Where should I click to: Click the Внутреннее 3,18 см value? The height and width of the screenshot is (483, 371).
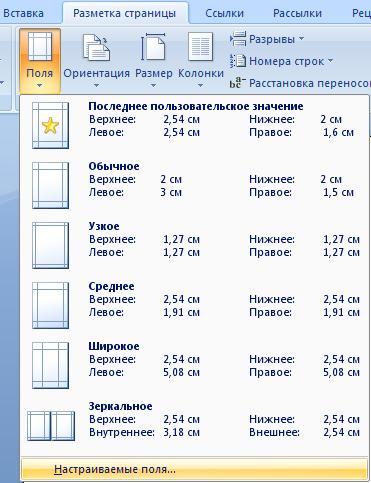181,432
